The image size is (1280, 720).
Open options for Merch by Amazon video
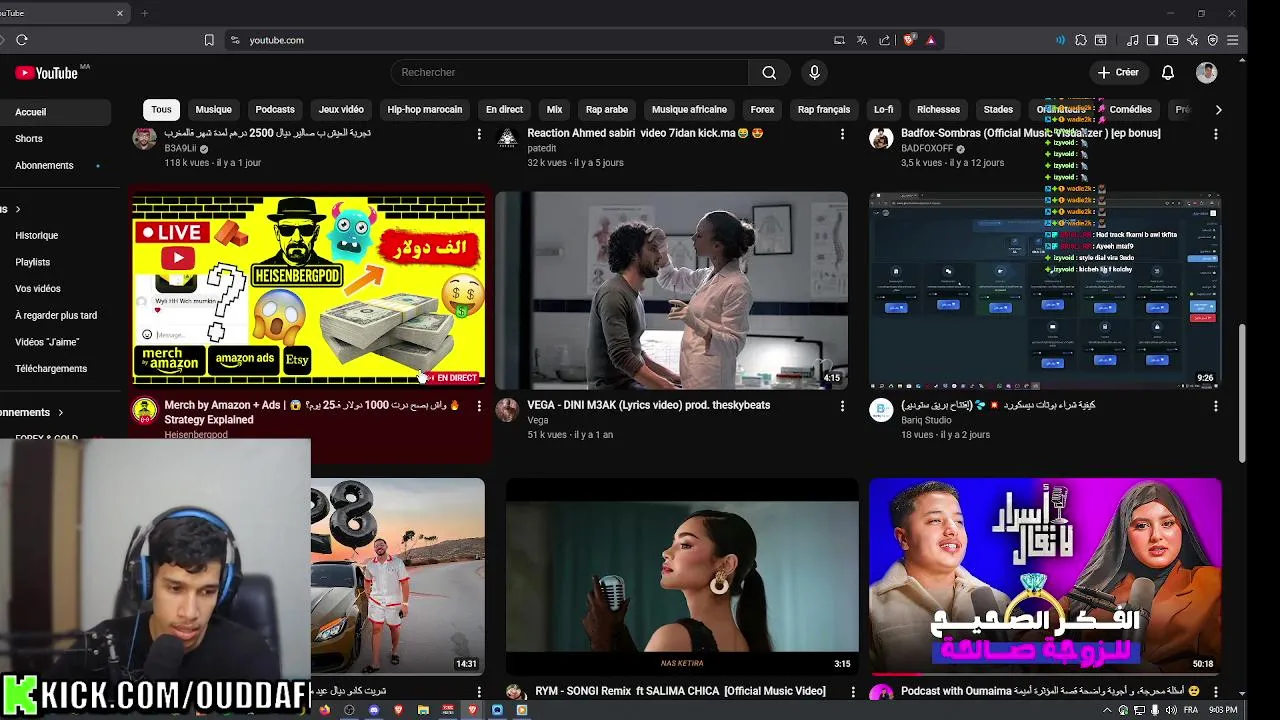point(479,406)
